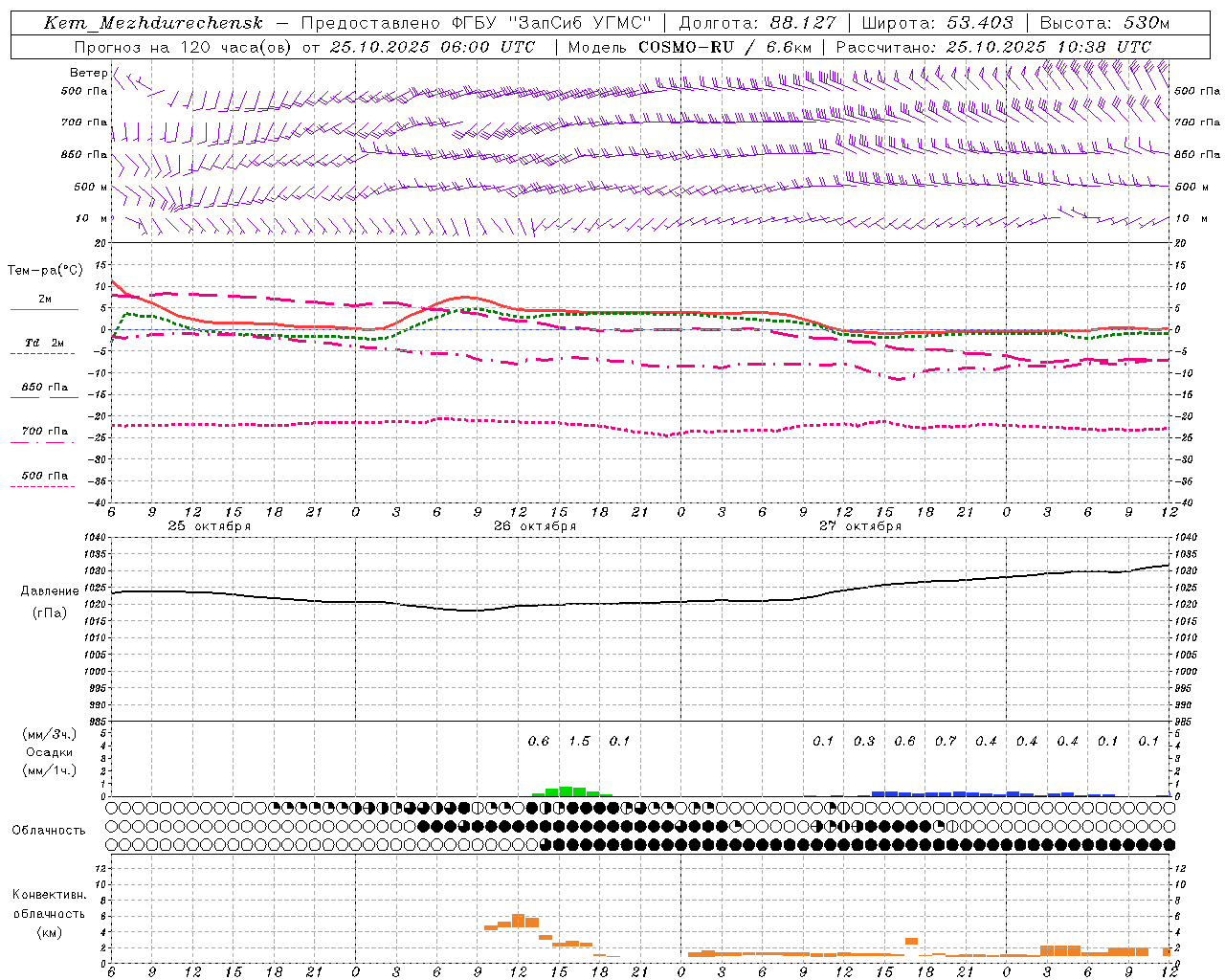This screenshot has width=1225, height=980.
Task: Click the provider text ФГБУ "ЗапСиб УГМС"
Action: [549, 23]
